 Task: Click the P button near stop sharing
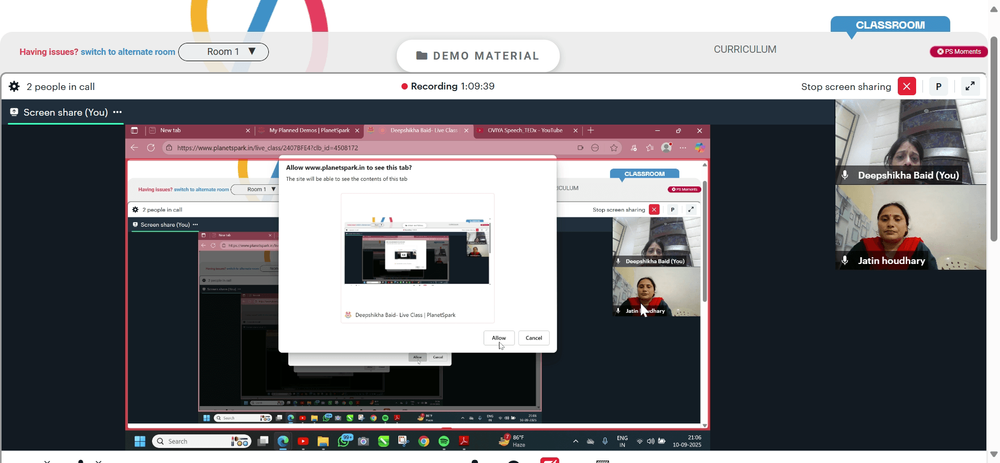[938, 86]
